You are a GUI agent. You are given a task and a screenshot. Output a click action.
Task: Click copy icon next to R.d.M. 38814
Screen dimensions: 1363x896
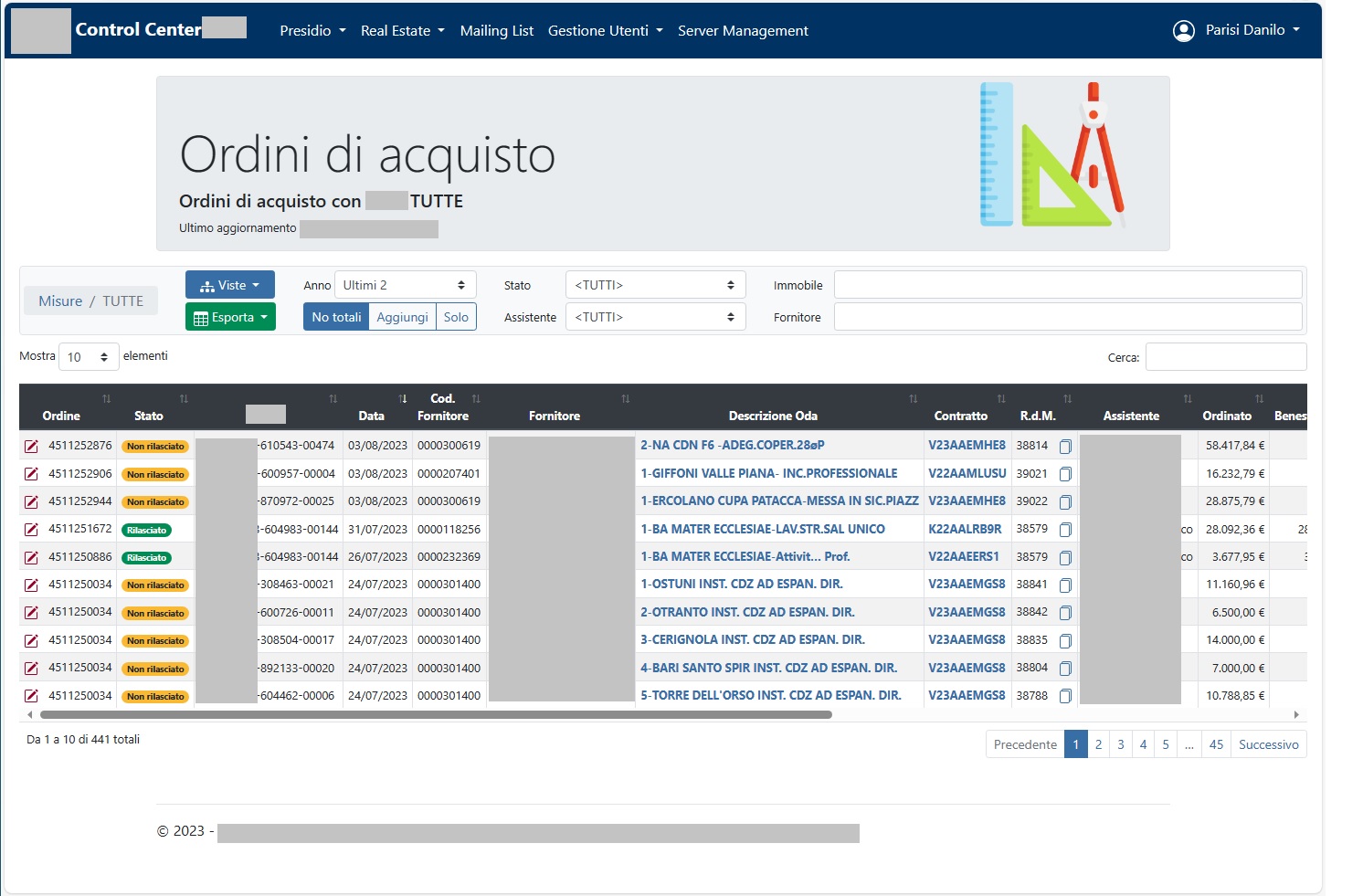tap(1065, 447)
